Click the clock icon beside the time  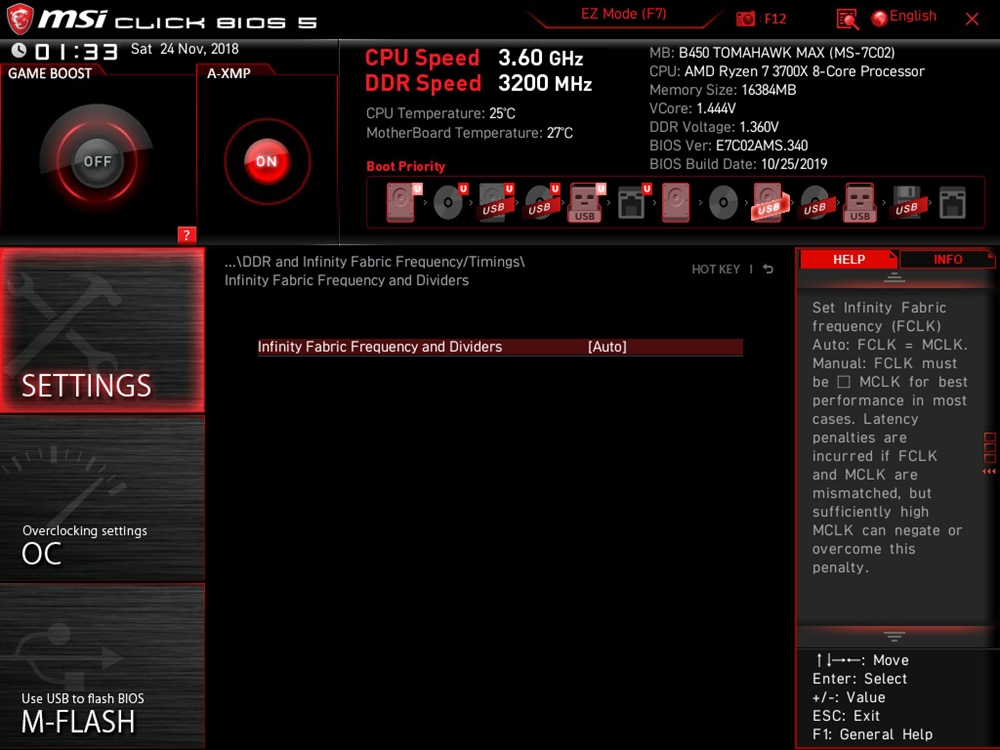(x=19, y=50)
